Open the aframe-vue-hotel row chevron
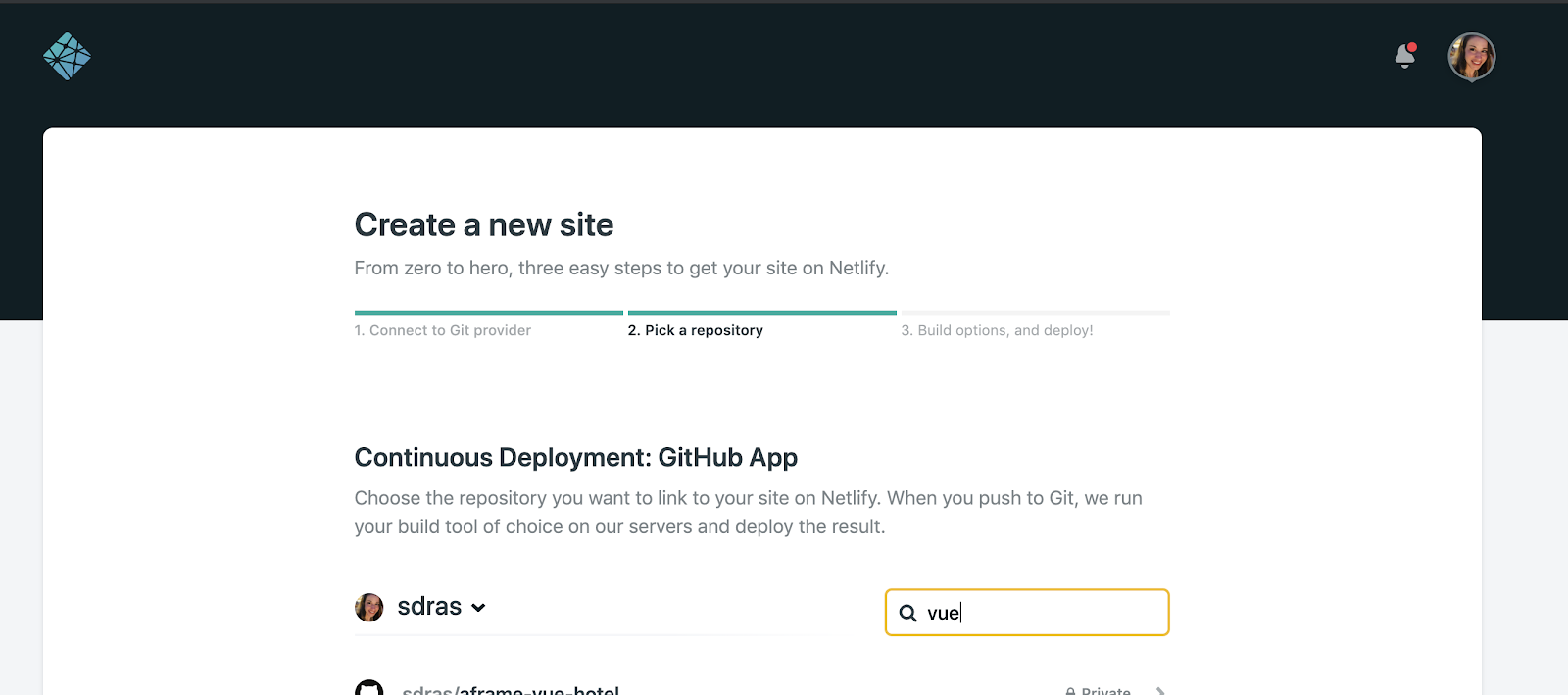This screenshot has width=1568, height=695. 1160,690
